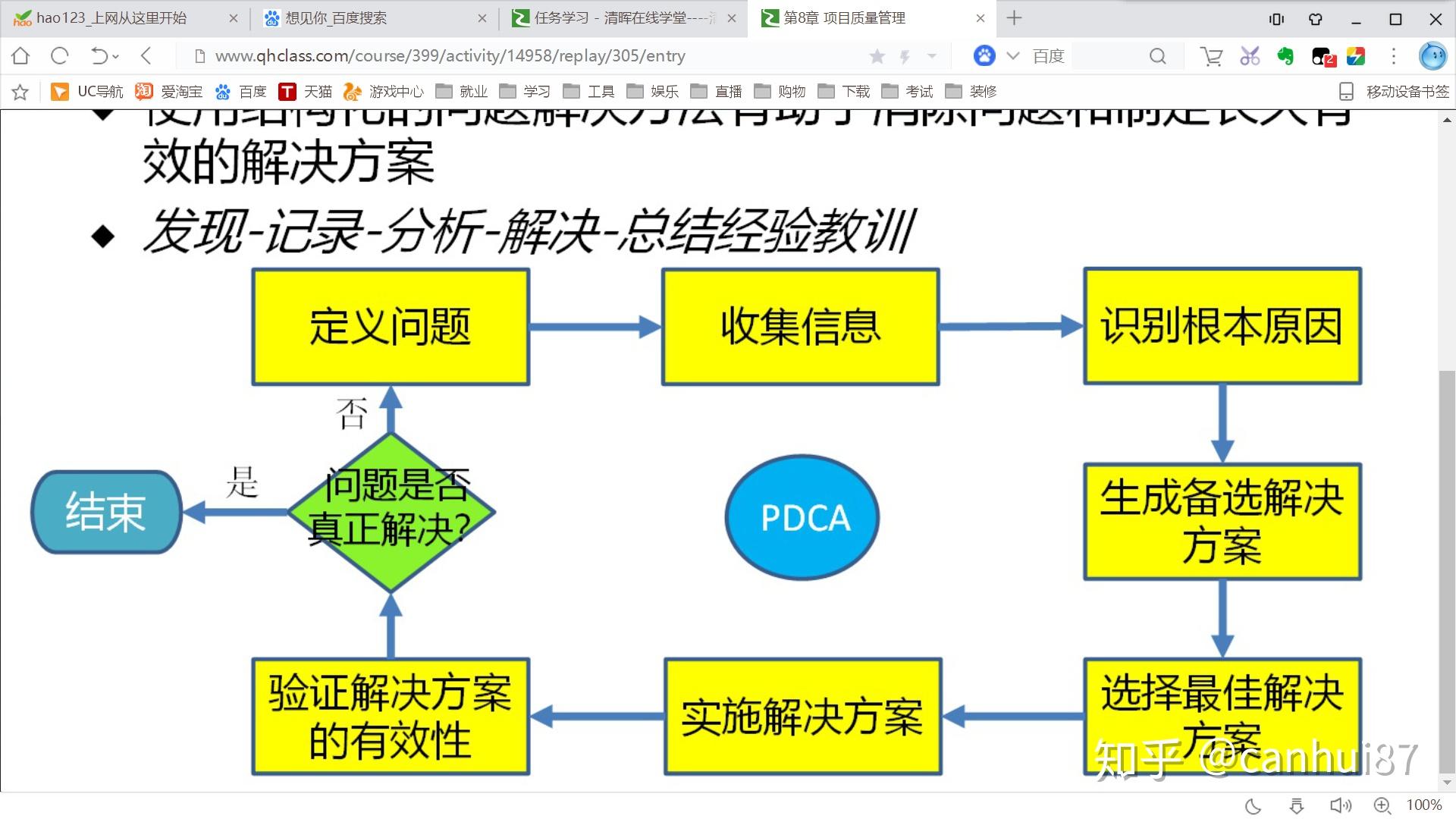
Task: Click the Evernote web clipper icon
Action: click(1285, 55)
